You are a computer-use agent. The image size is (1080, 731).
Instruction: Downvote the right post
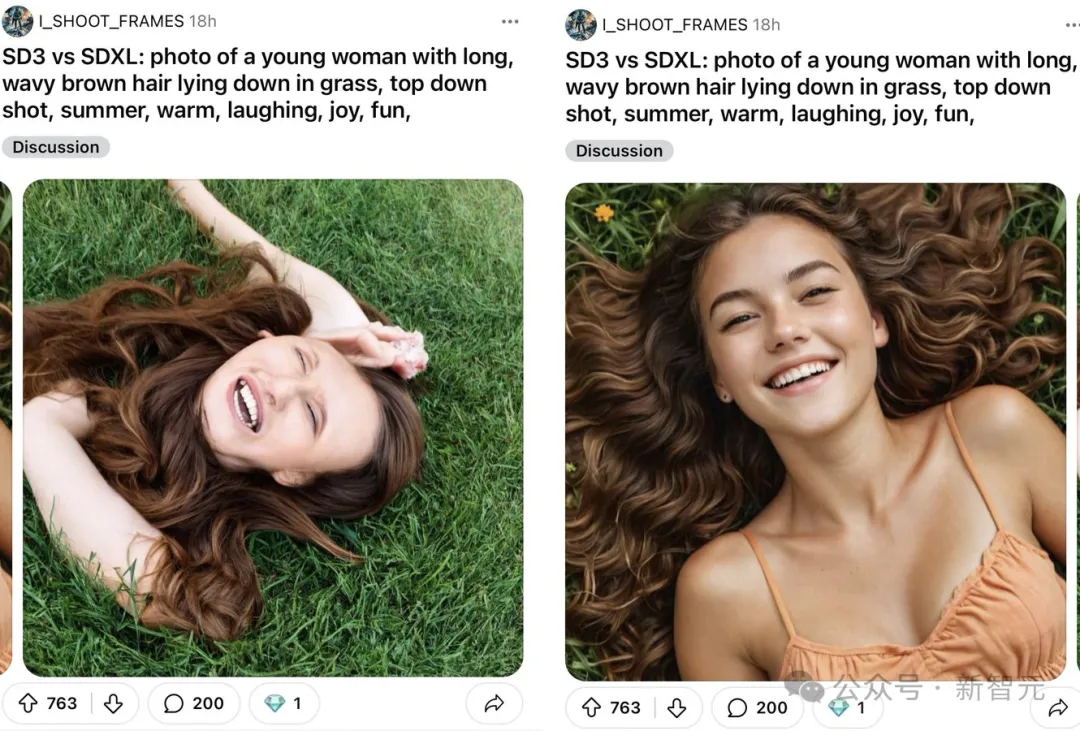tap(677, 708)
